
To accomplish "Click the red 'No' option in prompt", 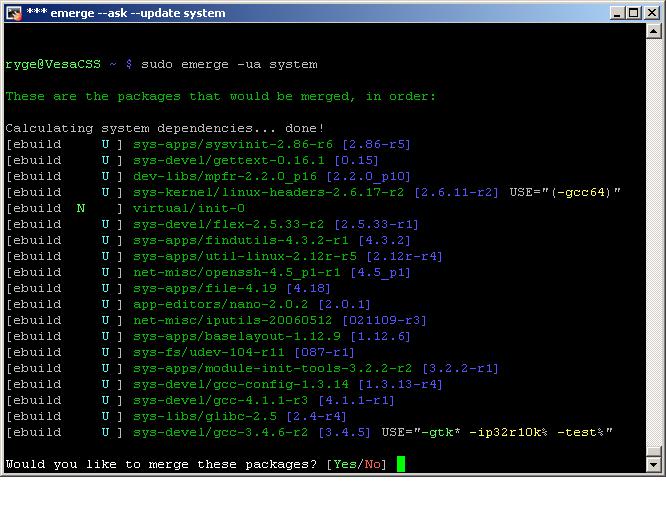I will click(372, 464).
